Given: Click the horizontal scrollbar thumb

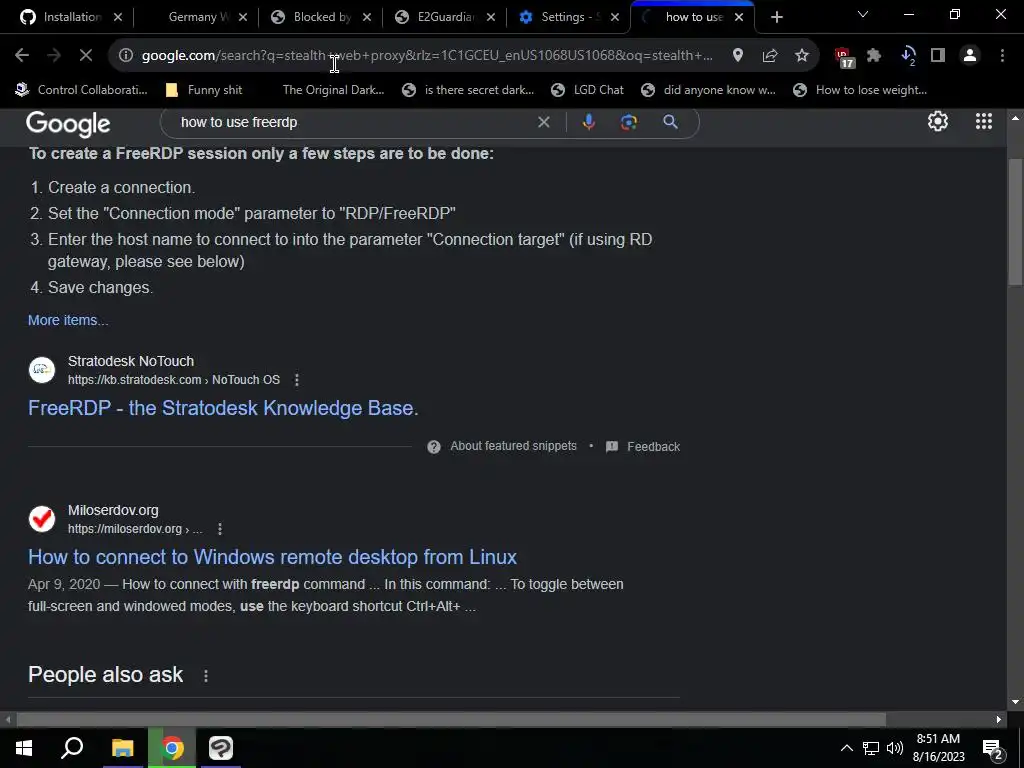Looking at the screenshot, I should point(451,719).
